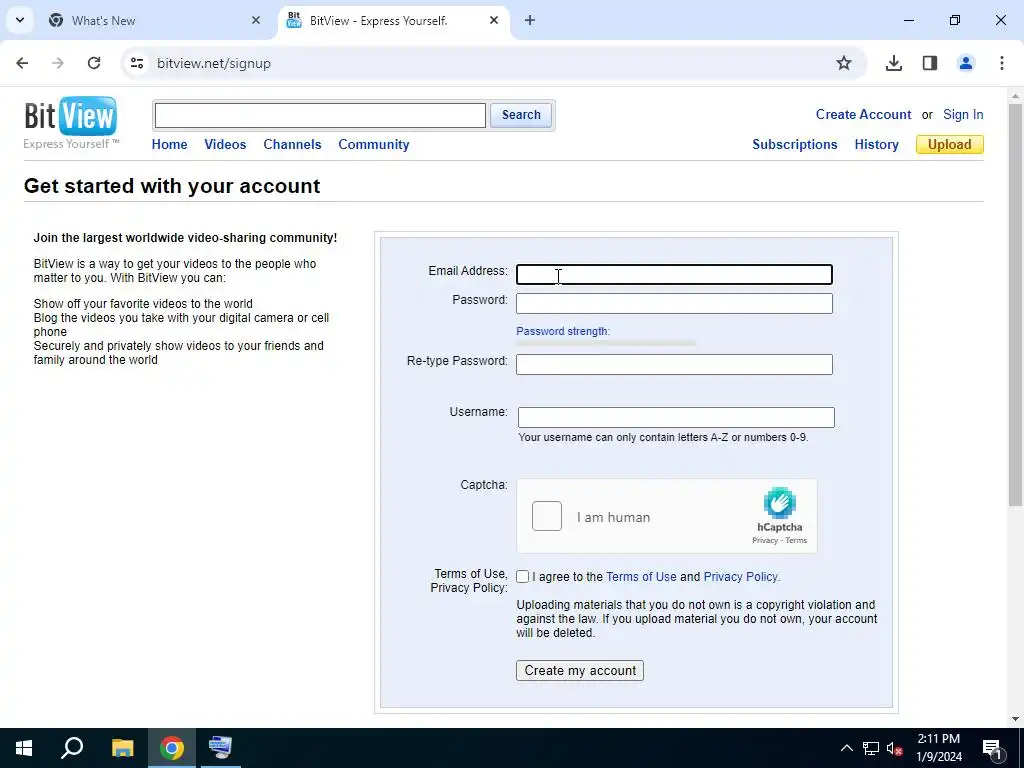1024x768 pixels.
Task: Open the Windows Start menu
Action: 24,748
